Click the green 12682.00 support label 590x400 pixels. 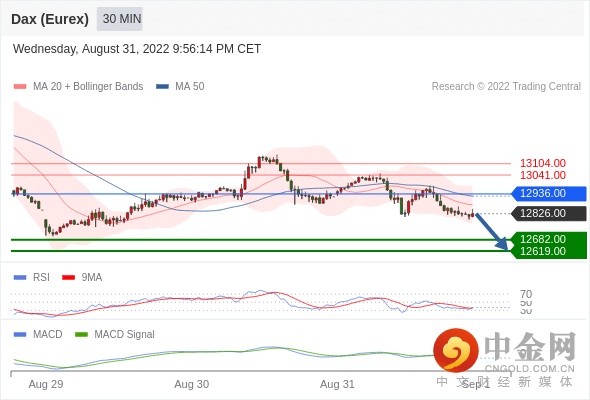[543, 239]
